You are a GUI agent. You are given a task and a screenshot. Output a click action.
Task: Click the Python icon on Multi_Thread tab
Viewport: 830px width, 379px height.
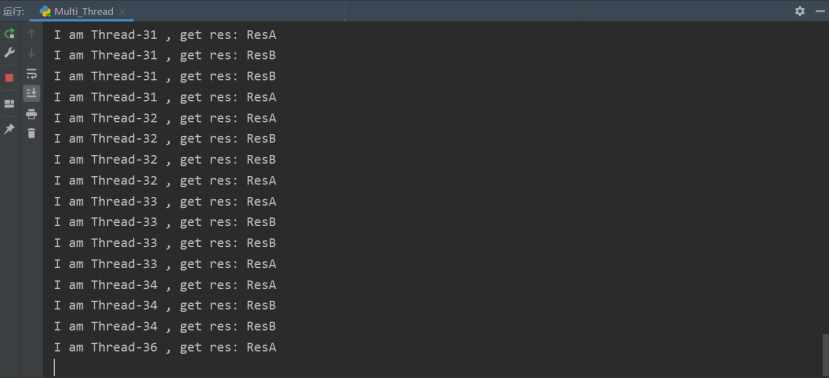[45, 11]
